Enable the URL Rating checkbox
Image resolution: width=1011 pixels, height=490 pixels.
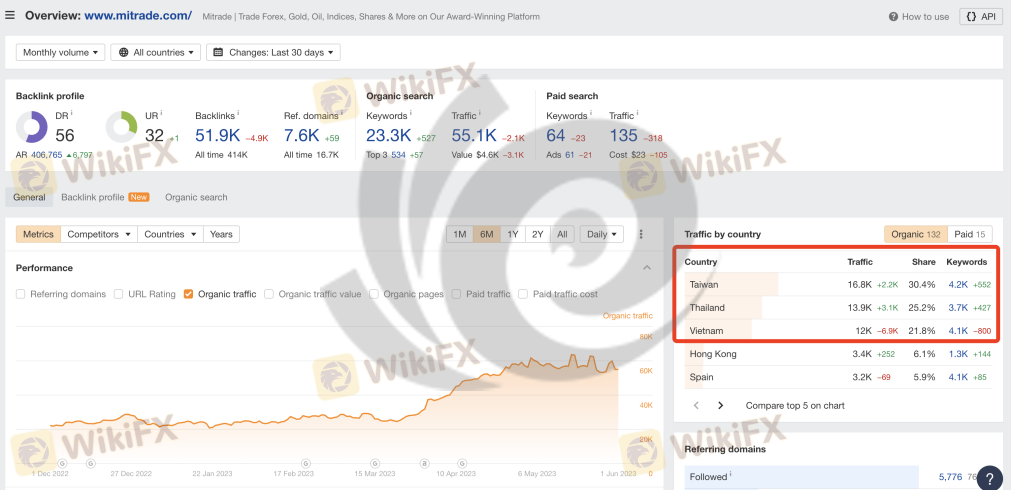pos(119,294)
